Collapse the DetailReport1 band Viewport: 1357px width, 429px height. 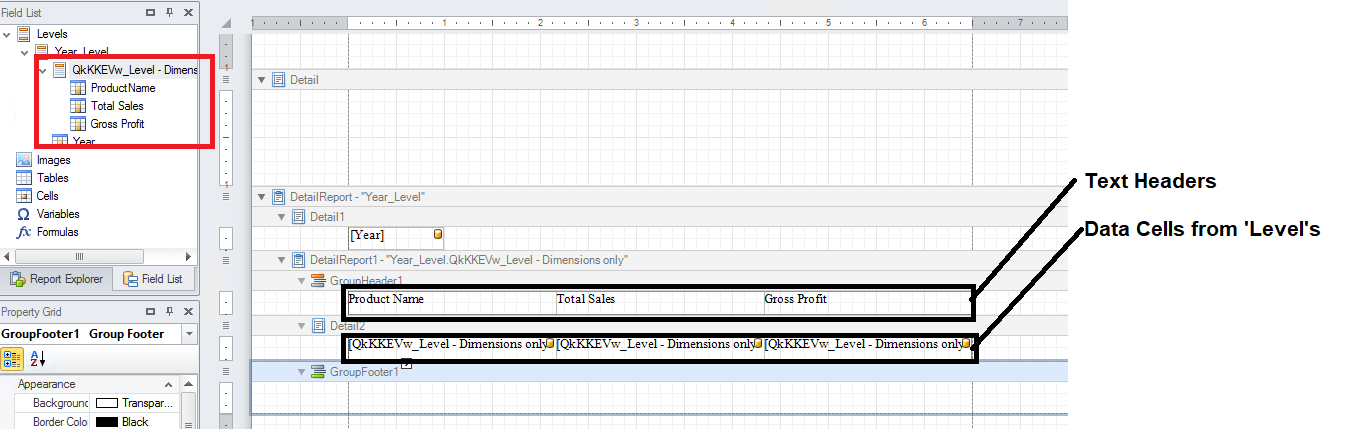click(x=282, y=260)
